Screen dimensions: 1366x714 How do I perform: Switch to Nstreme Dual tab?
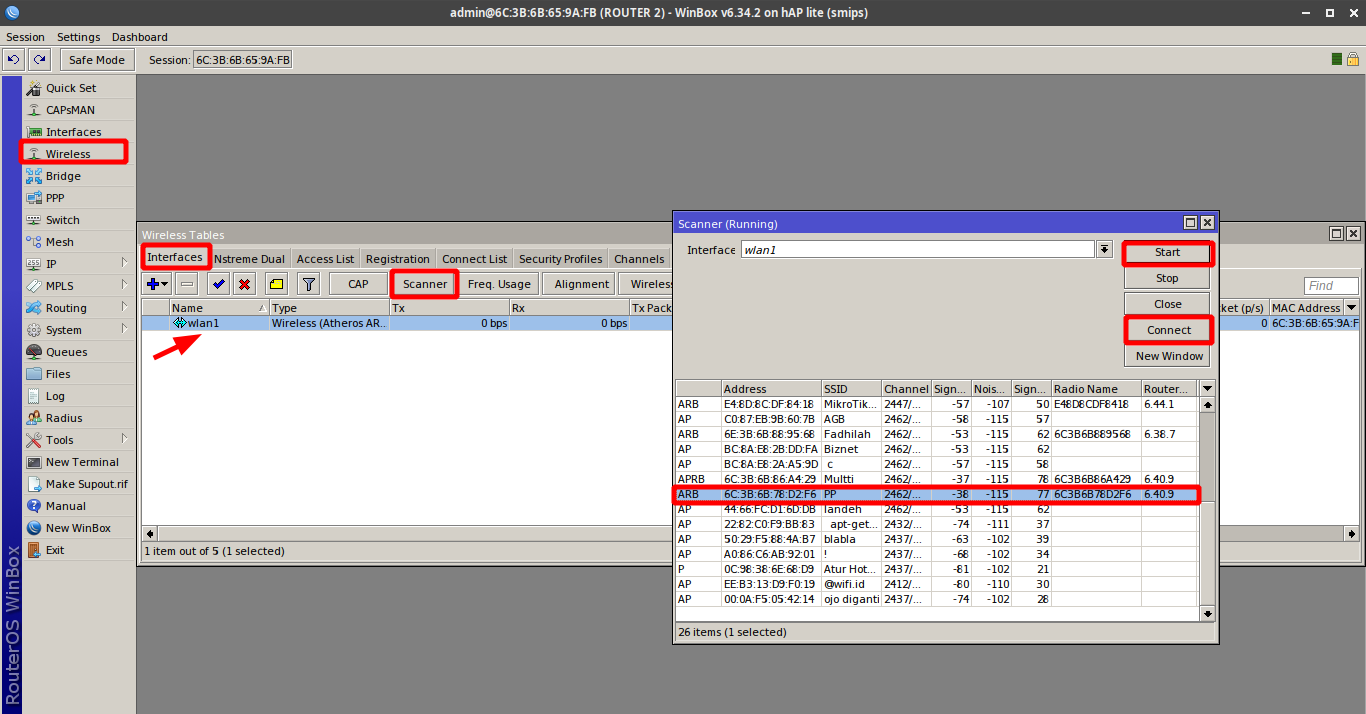(249, 259)
